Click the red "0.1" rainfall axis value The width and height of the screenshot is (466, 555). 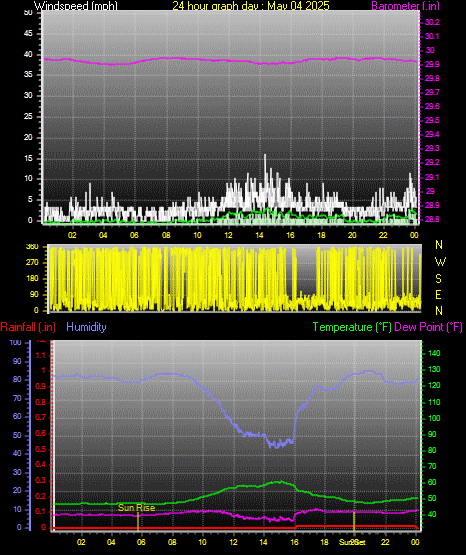tap(41, 512)
